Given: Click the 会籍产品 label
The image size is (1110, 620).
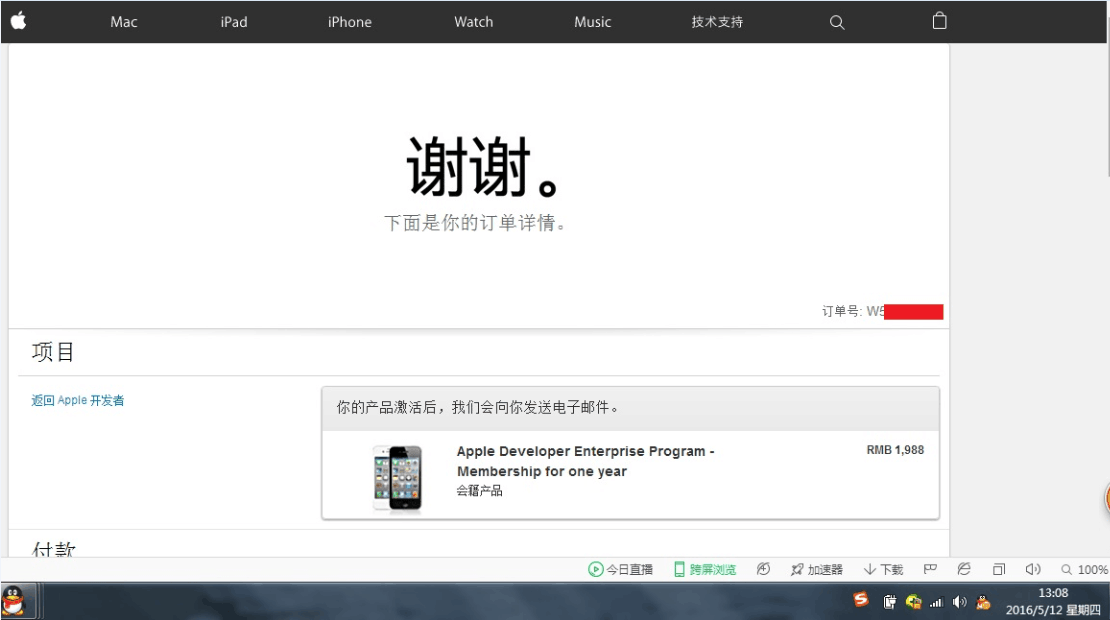Looking at the screenshot, I should coord(479,490).
